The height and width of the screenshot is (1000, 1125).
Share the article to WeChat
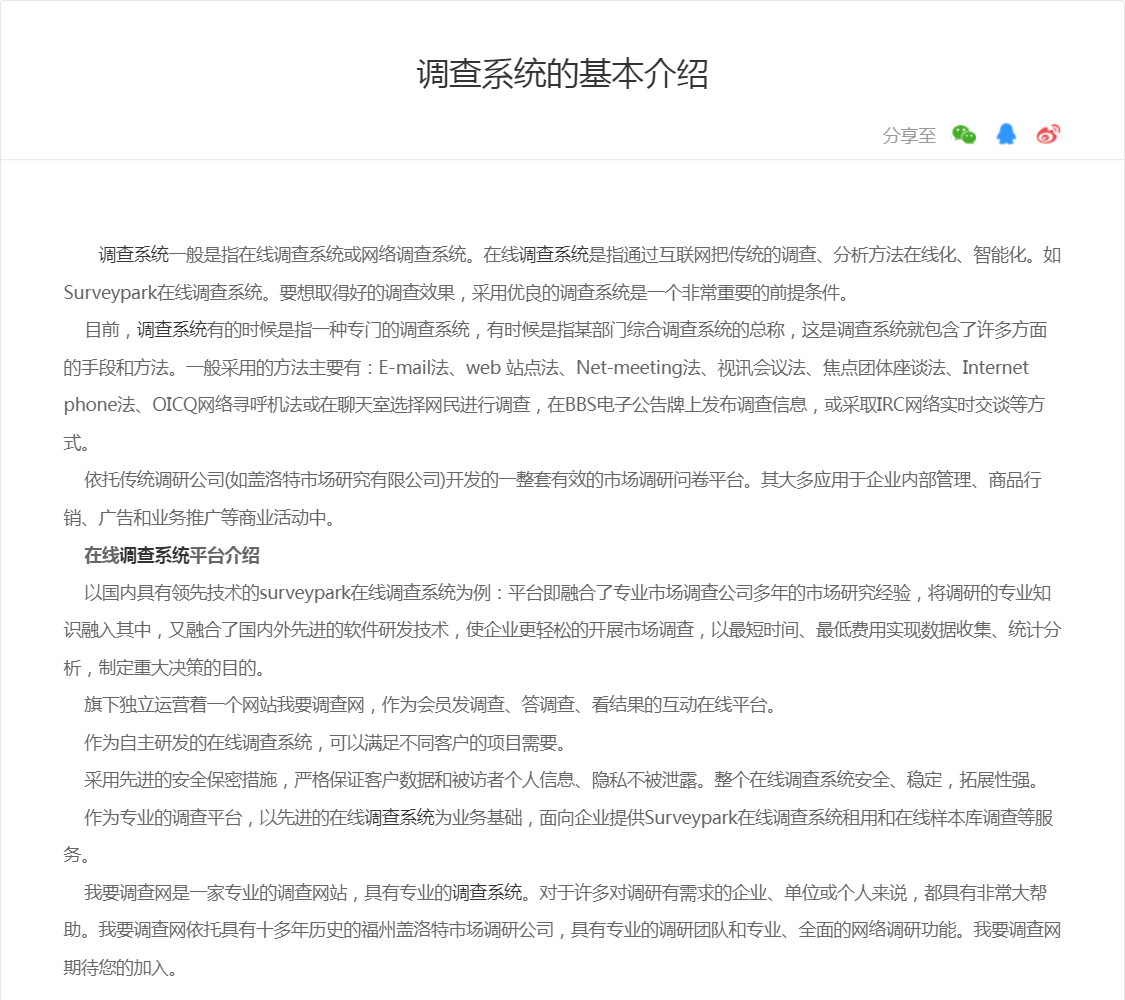point(964,134)
